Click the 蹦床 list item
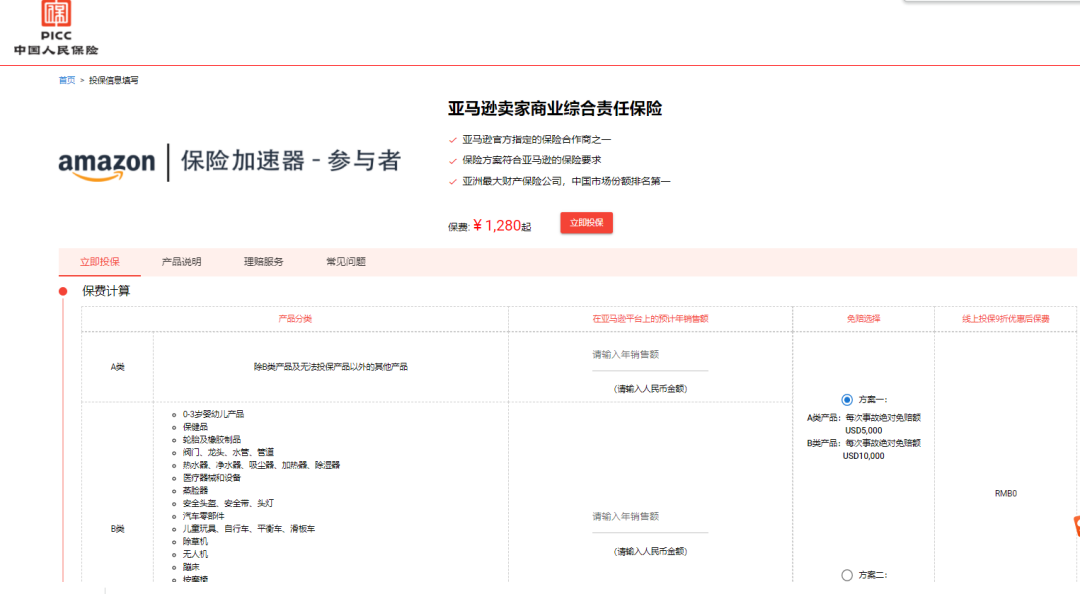Image resolution: width=1080 pixels, height=594 pixels. coord(191,567)
